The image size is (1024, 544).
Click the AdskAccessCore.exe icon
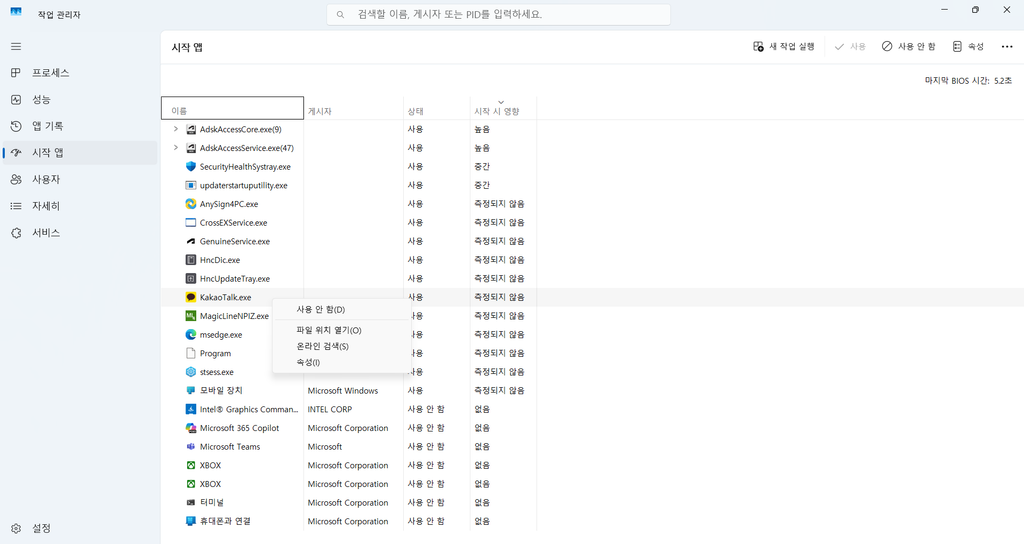tap(191, 129)
